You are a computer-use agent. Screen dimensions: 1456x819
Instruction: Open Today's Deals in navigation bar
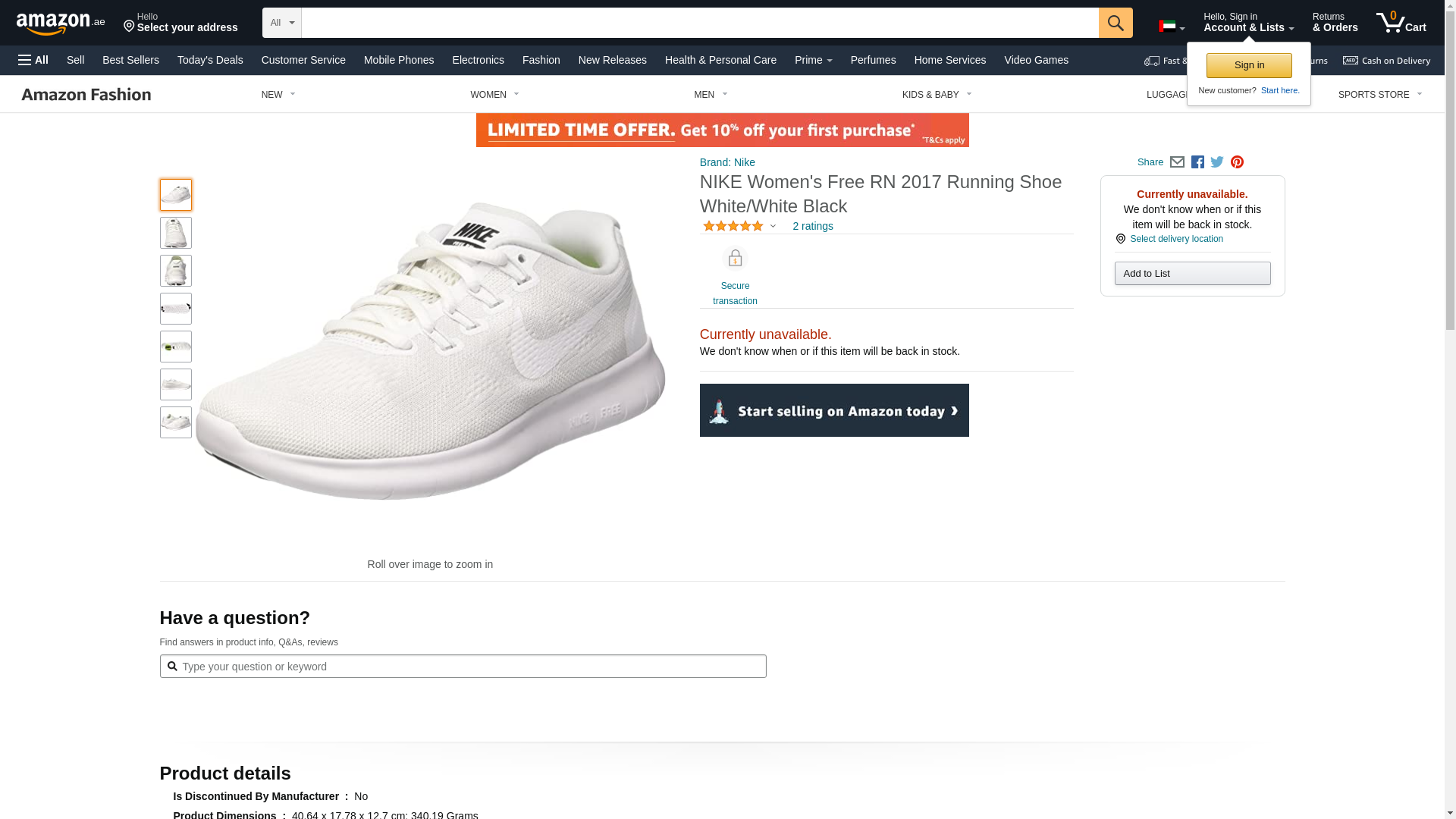pos(210,60)
